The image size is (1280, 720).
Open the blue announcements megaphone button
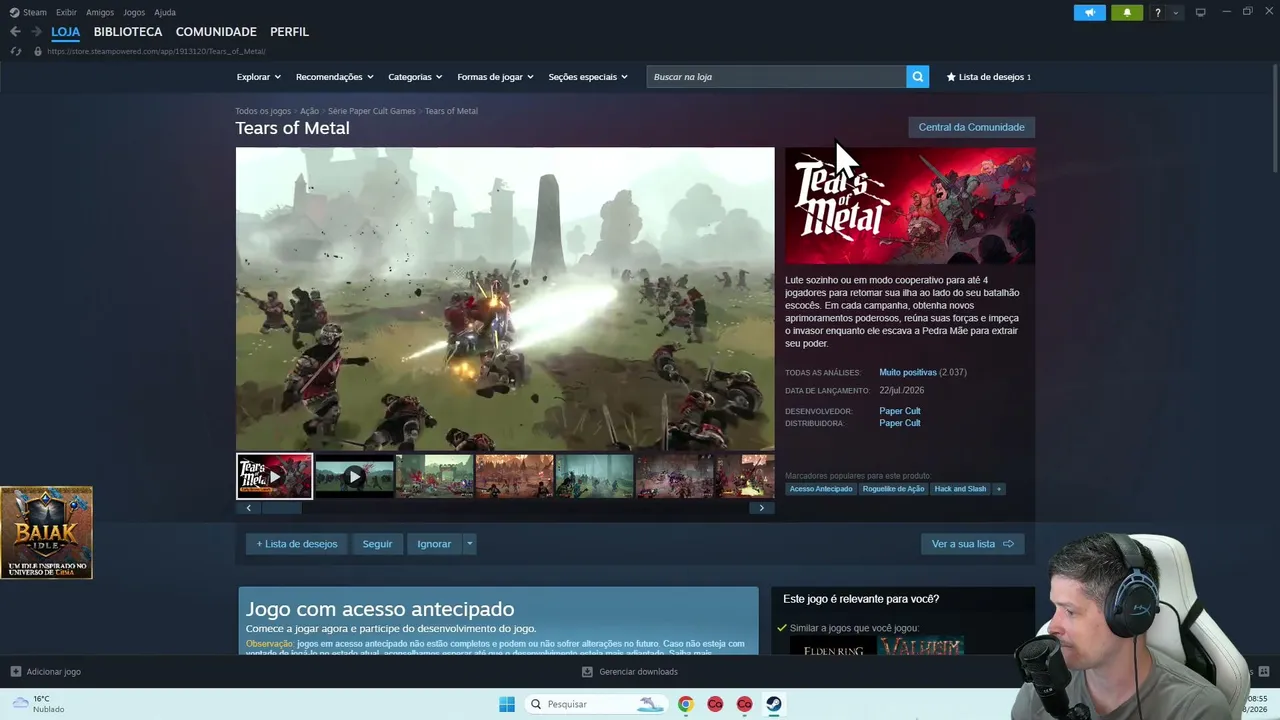pyautogui.click(x=1089, y=12)
